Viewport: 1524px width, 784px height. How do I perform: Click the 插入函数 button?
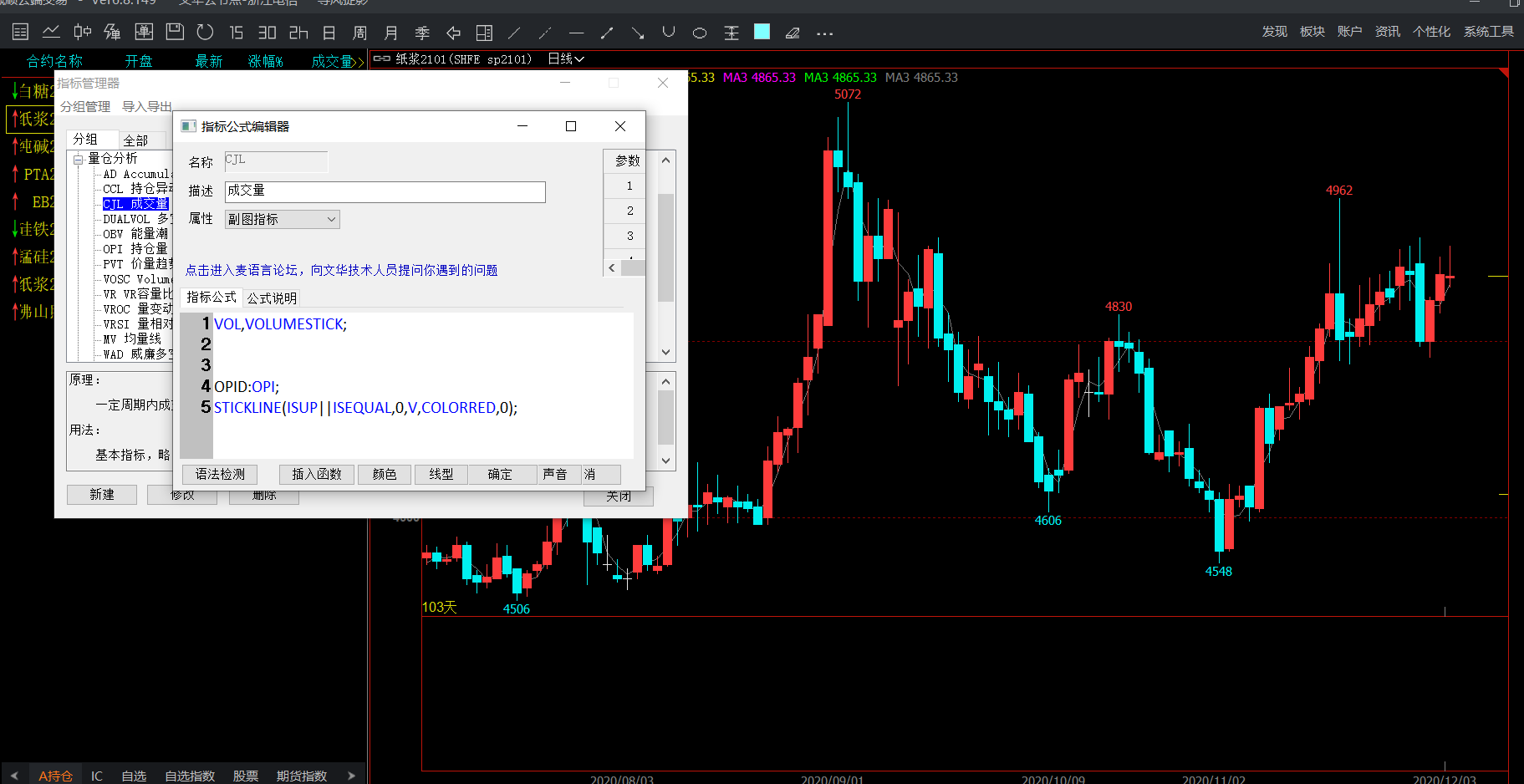316,475
